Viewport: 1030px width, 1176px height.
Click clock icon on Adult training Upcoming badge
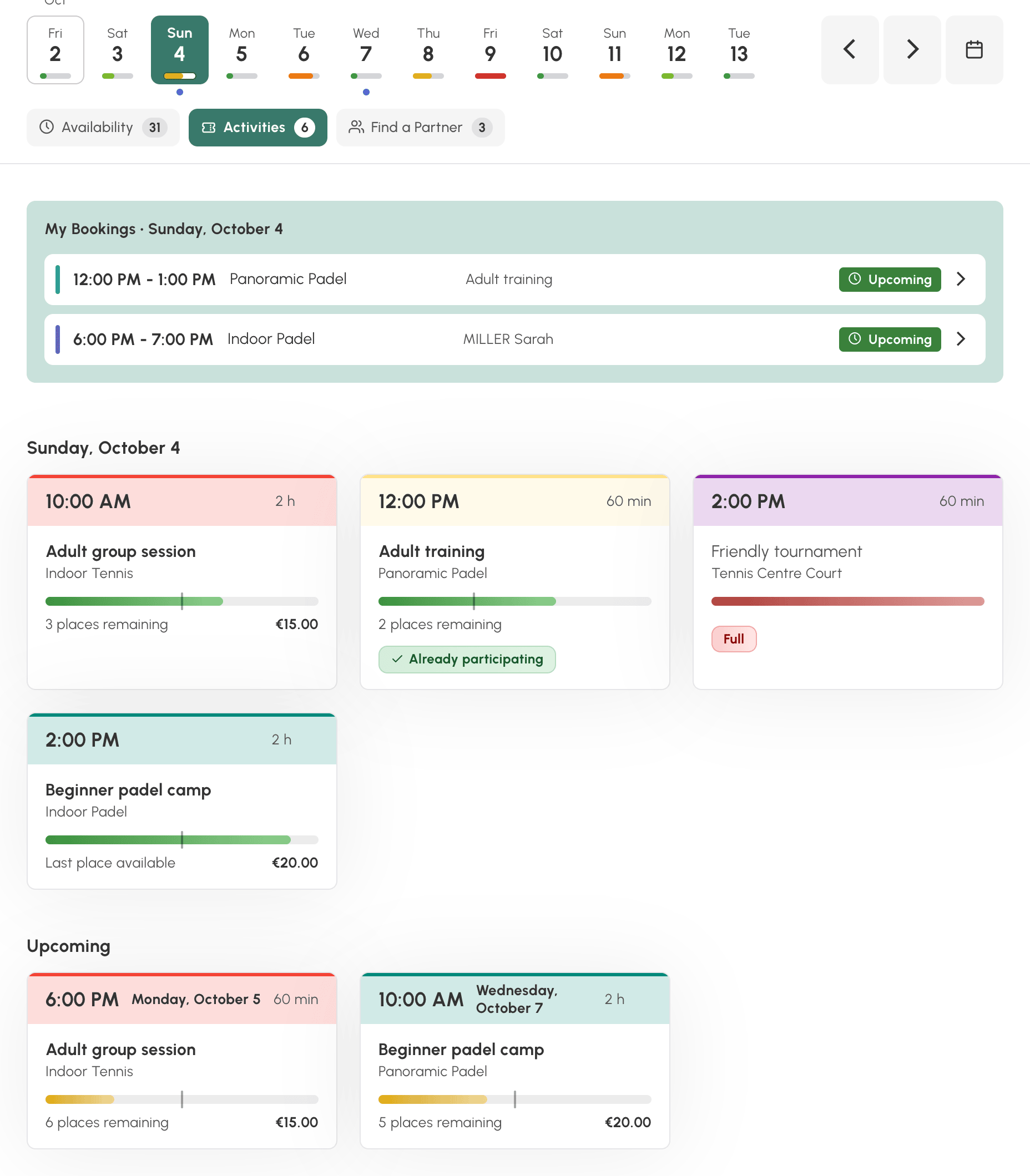point(855,278)
